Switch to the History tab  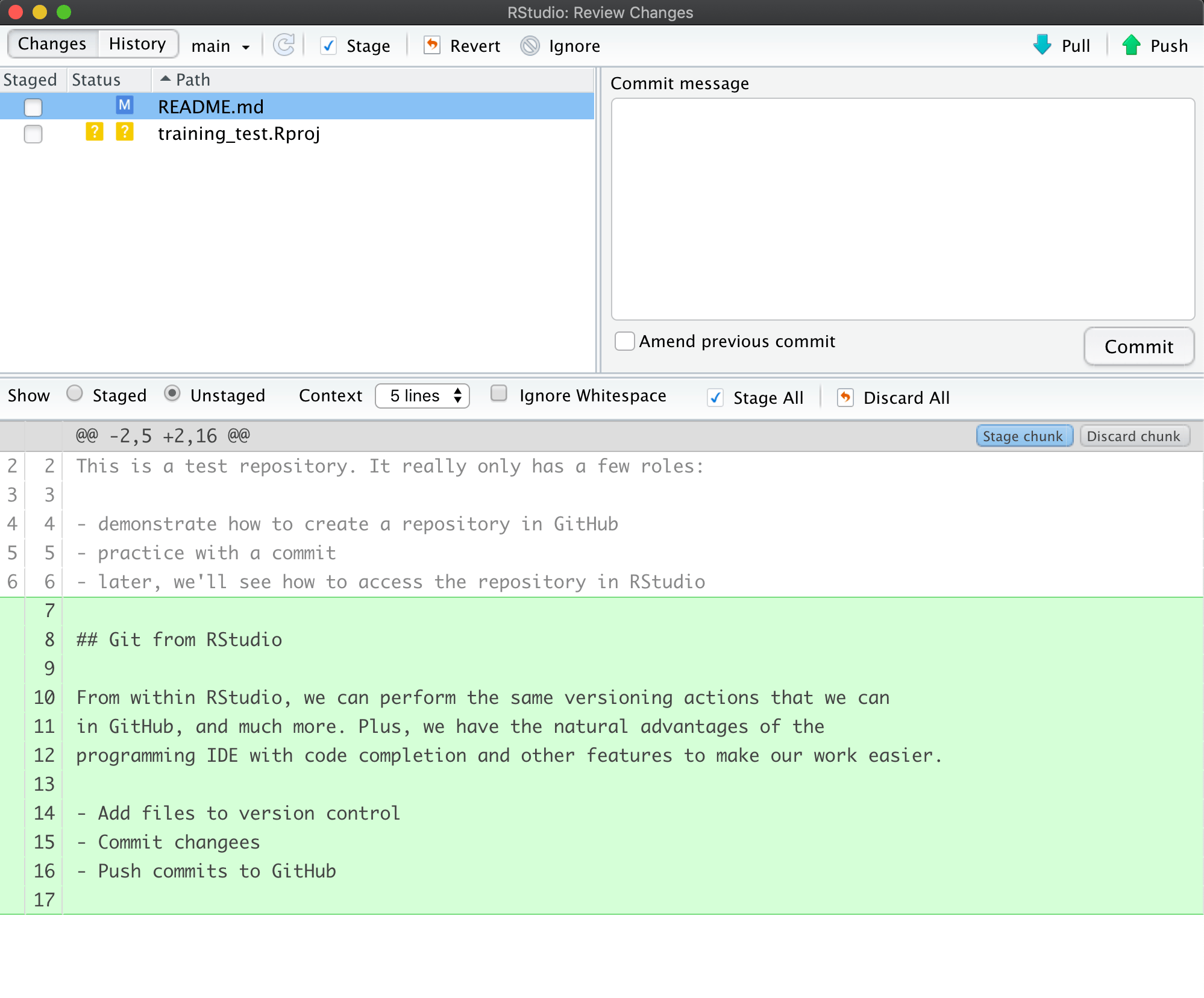(137, 44)
